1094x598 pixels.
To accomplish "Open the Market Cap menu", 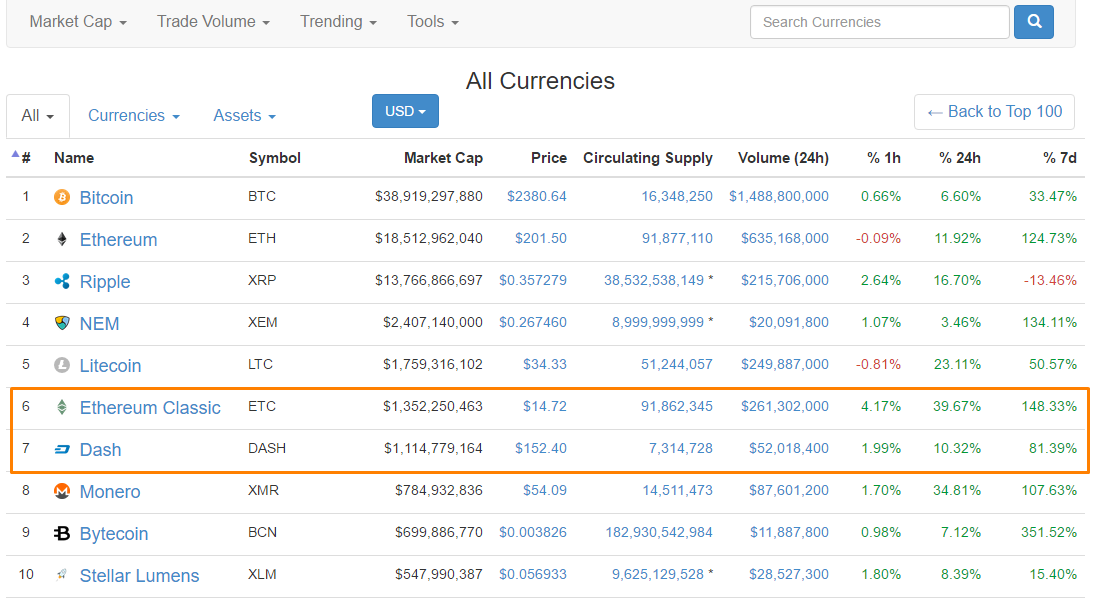I will click(x=78, y=22).
